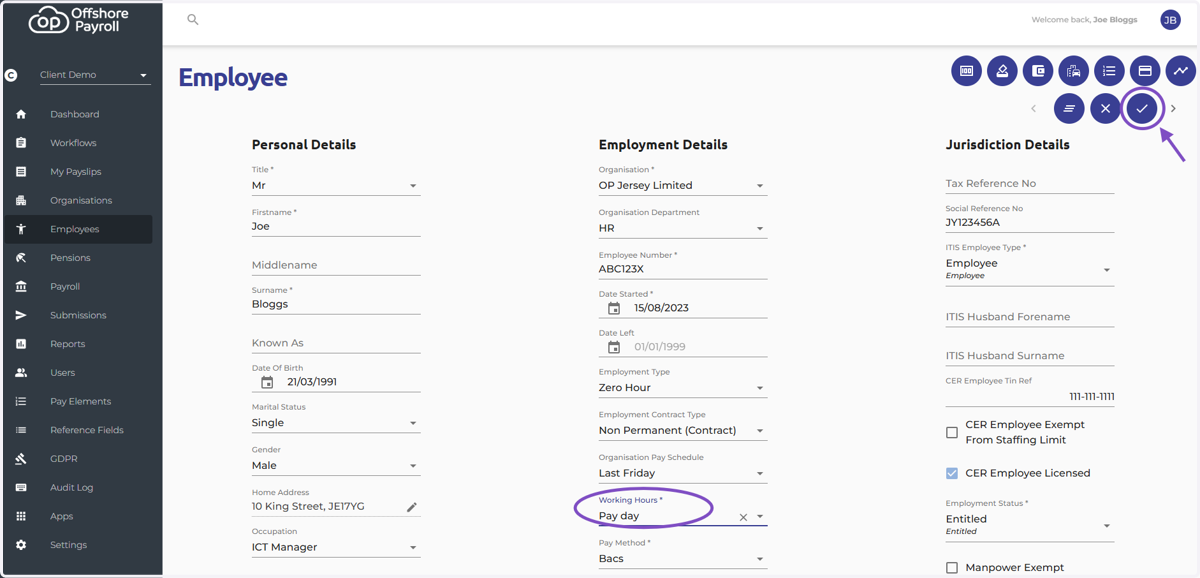
Task: Click the building and car icon button
Action: click(1074, 71)
